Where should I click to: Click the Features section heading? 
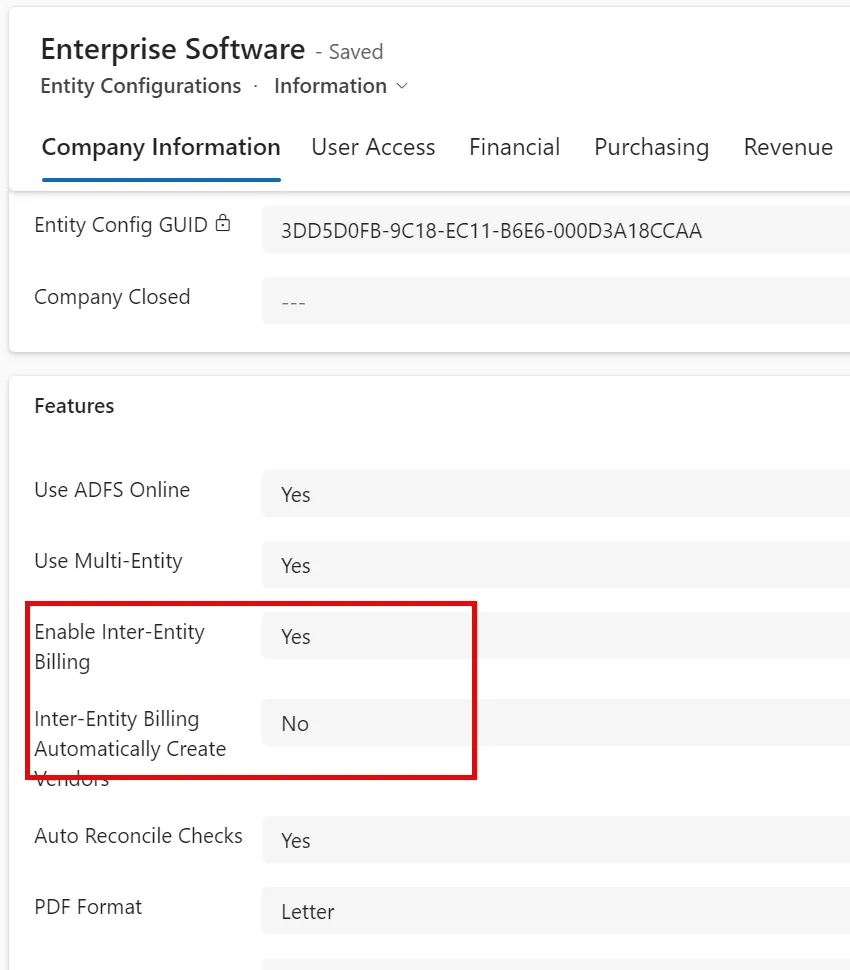pyautogui.click(x=74, y=406)
